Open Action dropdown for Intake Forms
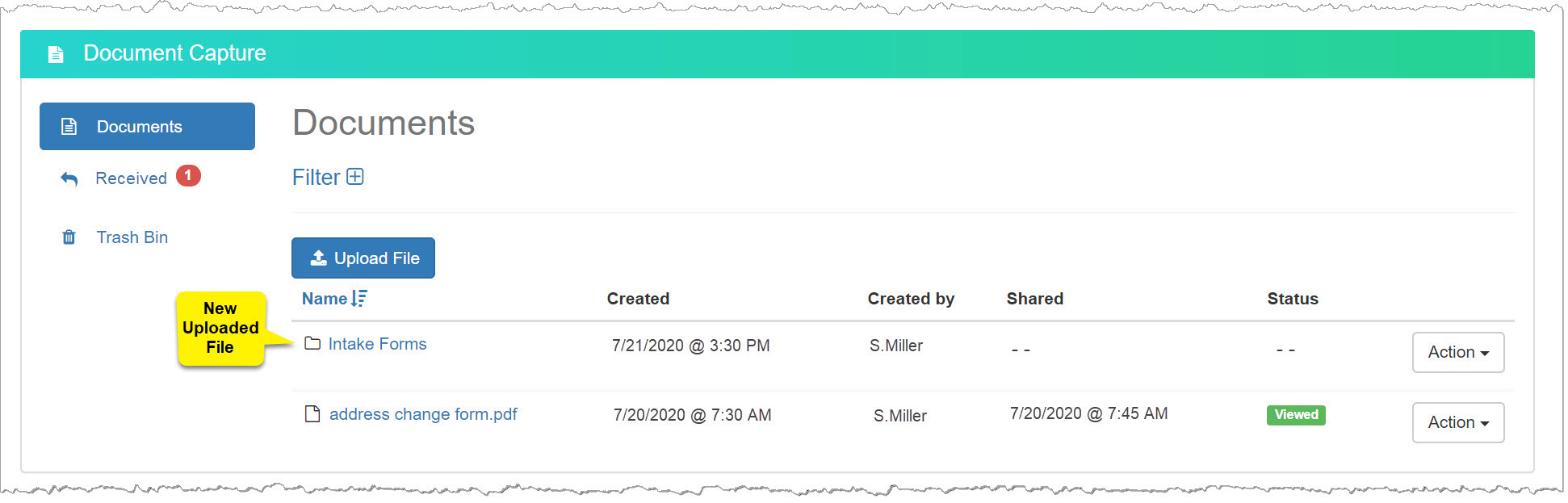Viewport: 1568px width, 503px height. point(1457,352)
